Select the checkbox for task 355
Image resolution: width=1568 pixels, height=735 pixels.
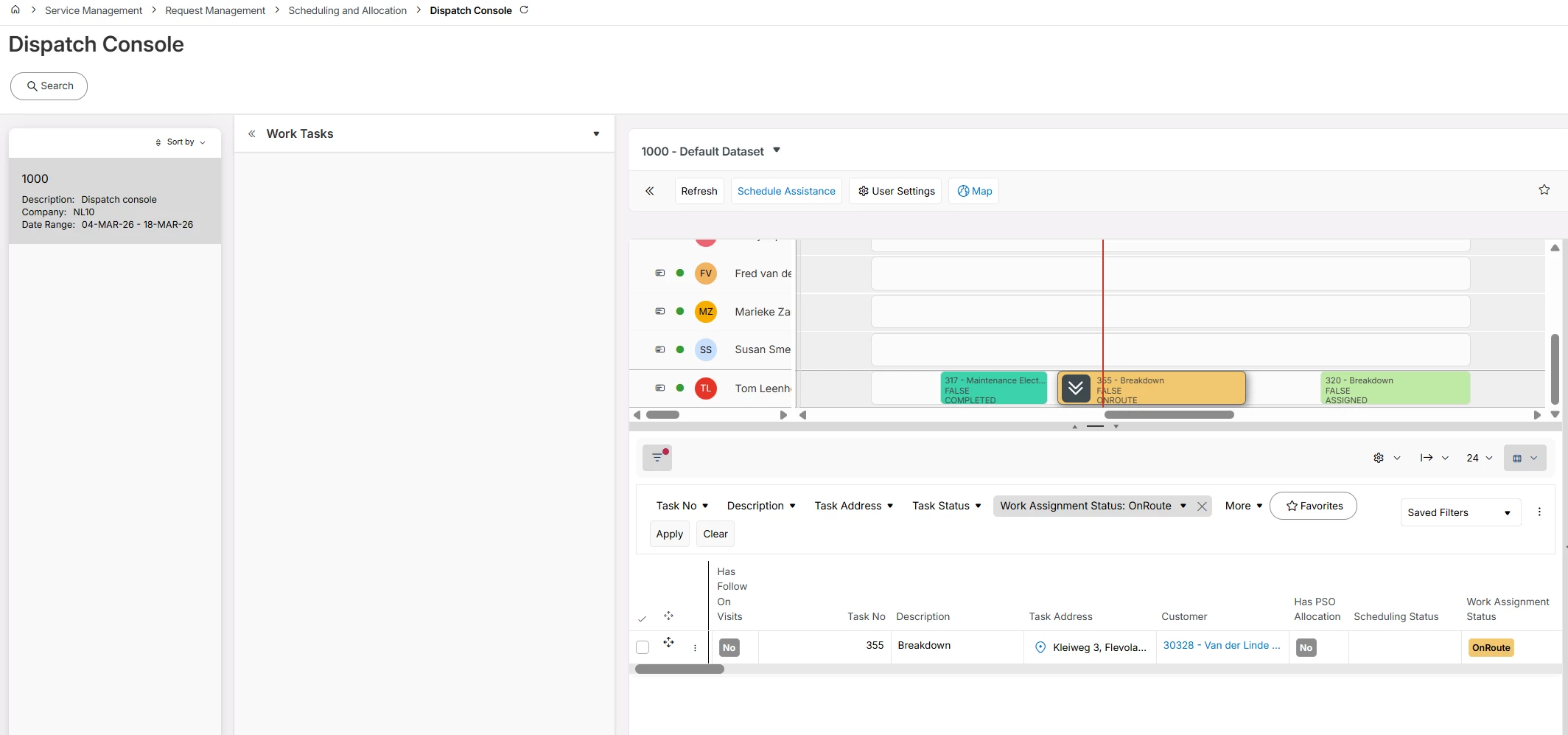pyautogui.click(x=643, y=647)
